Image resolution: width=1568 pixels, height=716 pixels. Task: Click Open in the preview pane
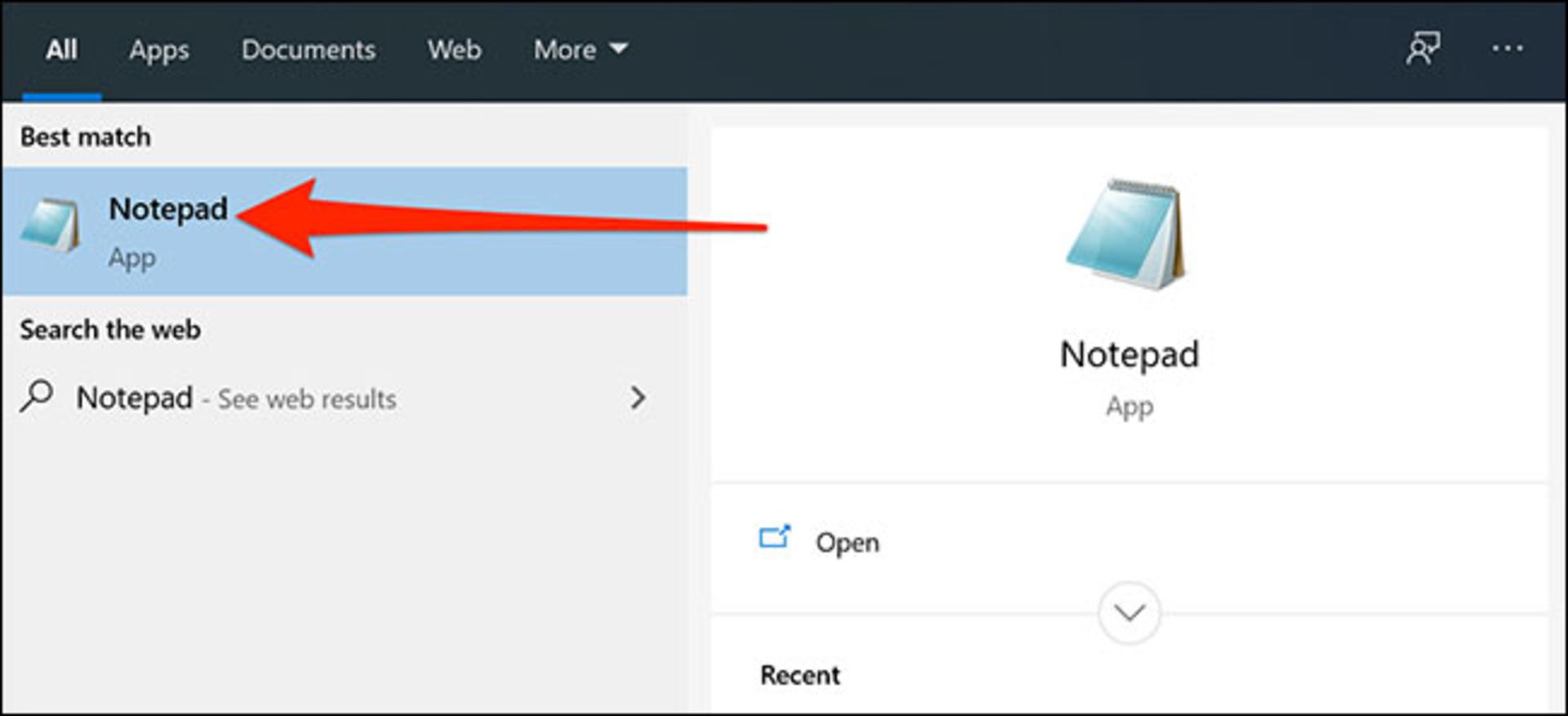pyautogui.click(x=847, y=542)
